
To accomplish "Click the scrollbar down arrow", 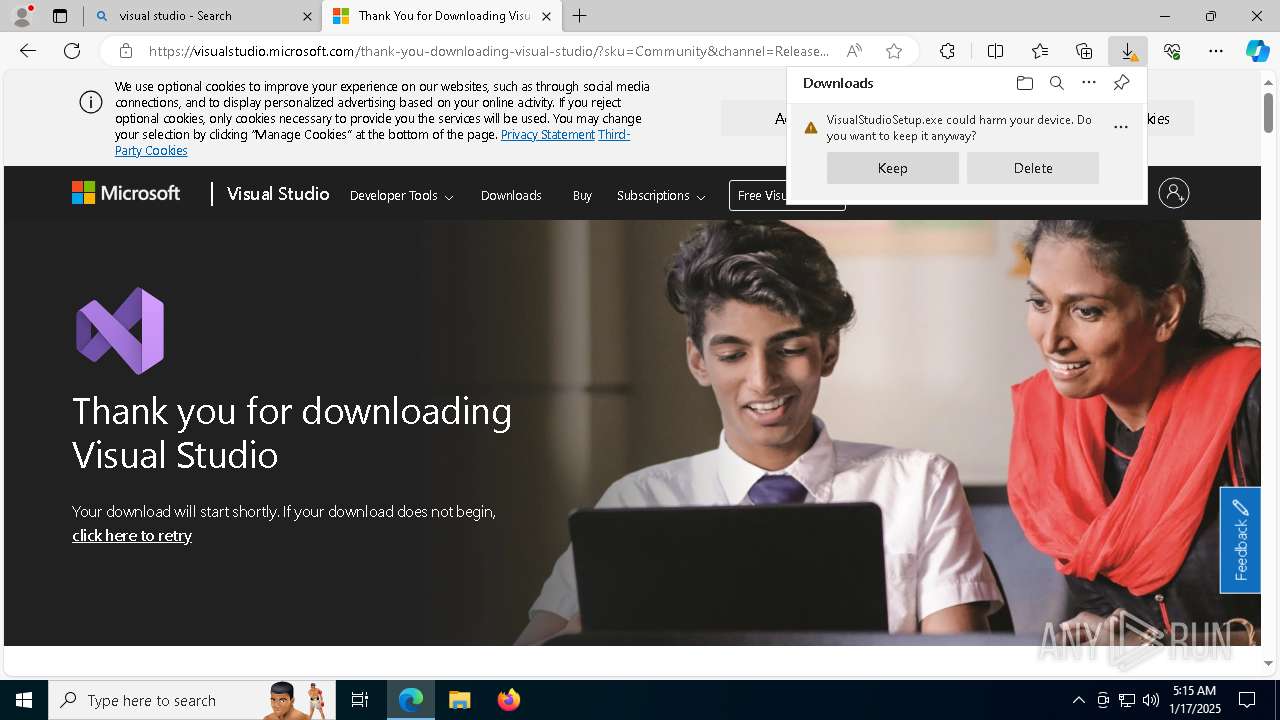I will (1268, 662).
